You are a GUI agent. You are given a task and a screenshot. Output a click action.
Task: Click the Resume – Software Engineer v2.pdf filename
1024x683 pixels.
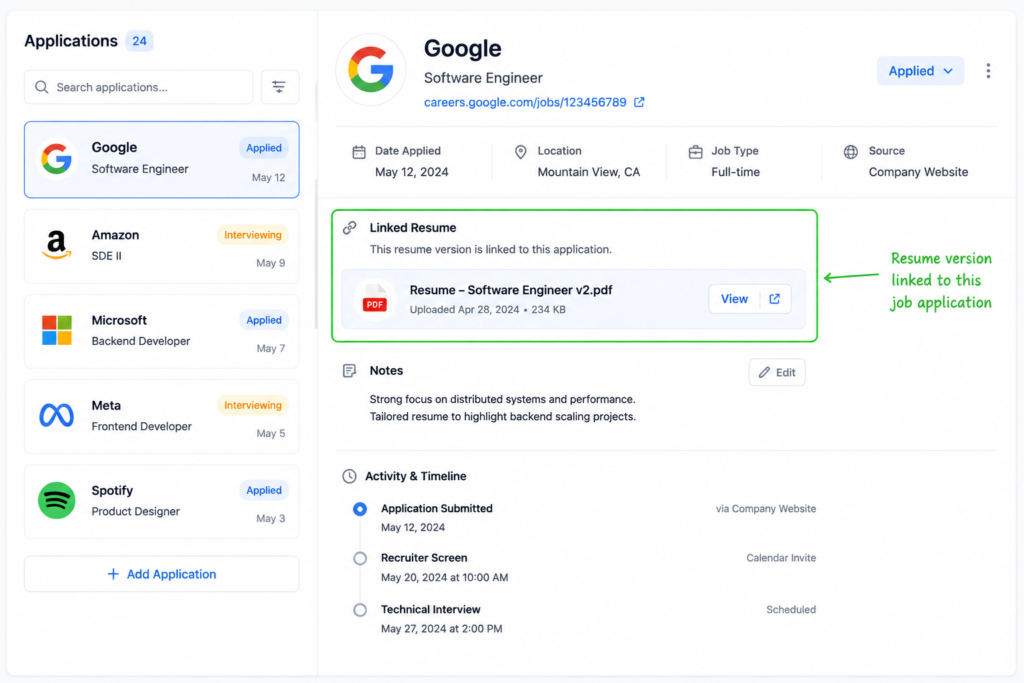coord(511,290)
